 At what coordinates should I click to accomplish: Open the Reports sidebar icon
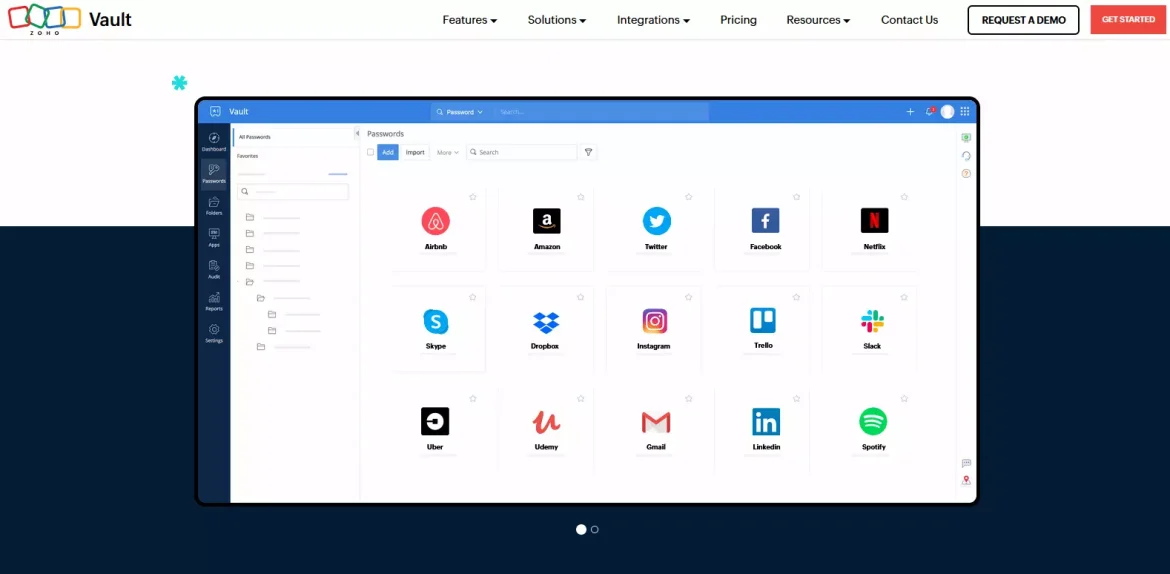click(x=213, y=302)
